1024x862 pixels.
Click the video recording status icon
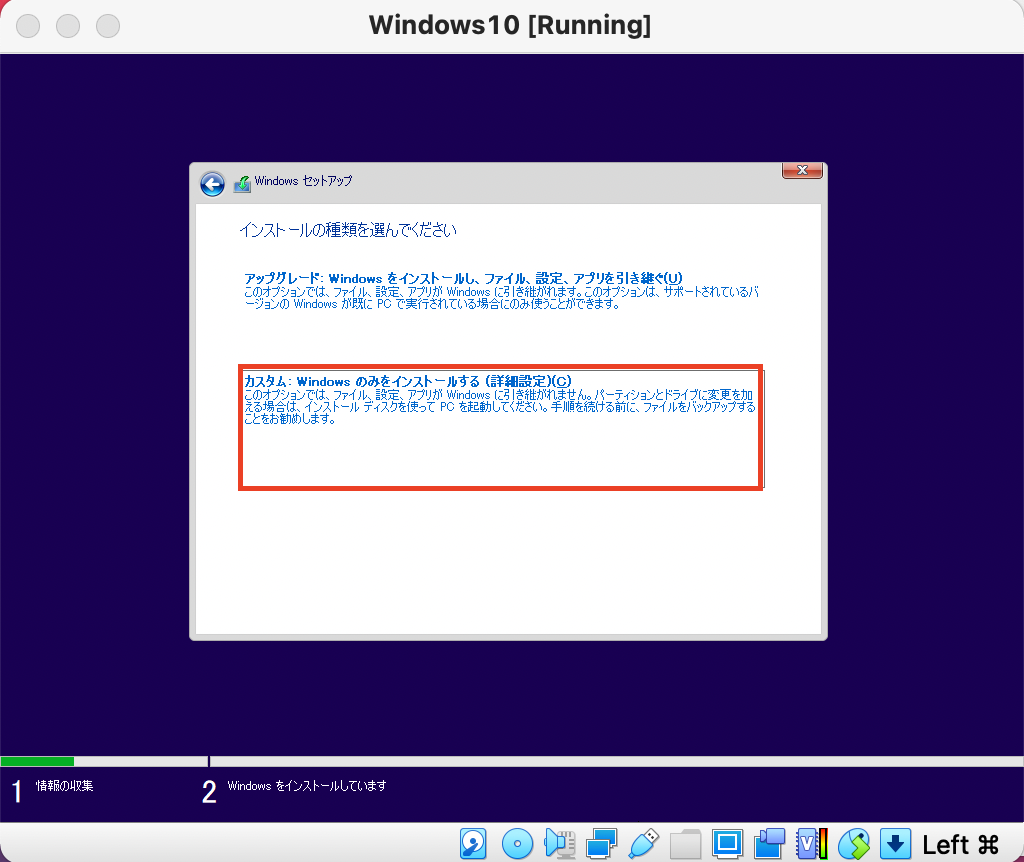tap(770, 843)
